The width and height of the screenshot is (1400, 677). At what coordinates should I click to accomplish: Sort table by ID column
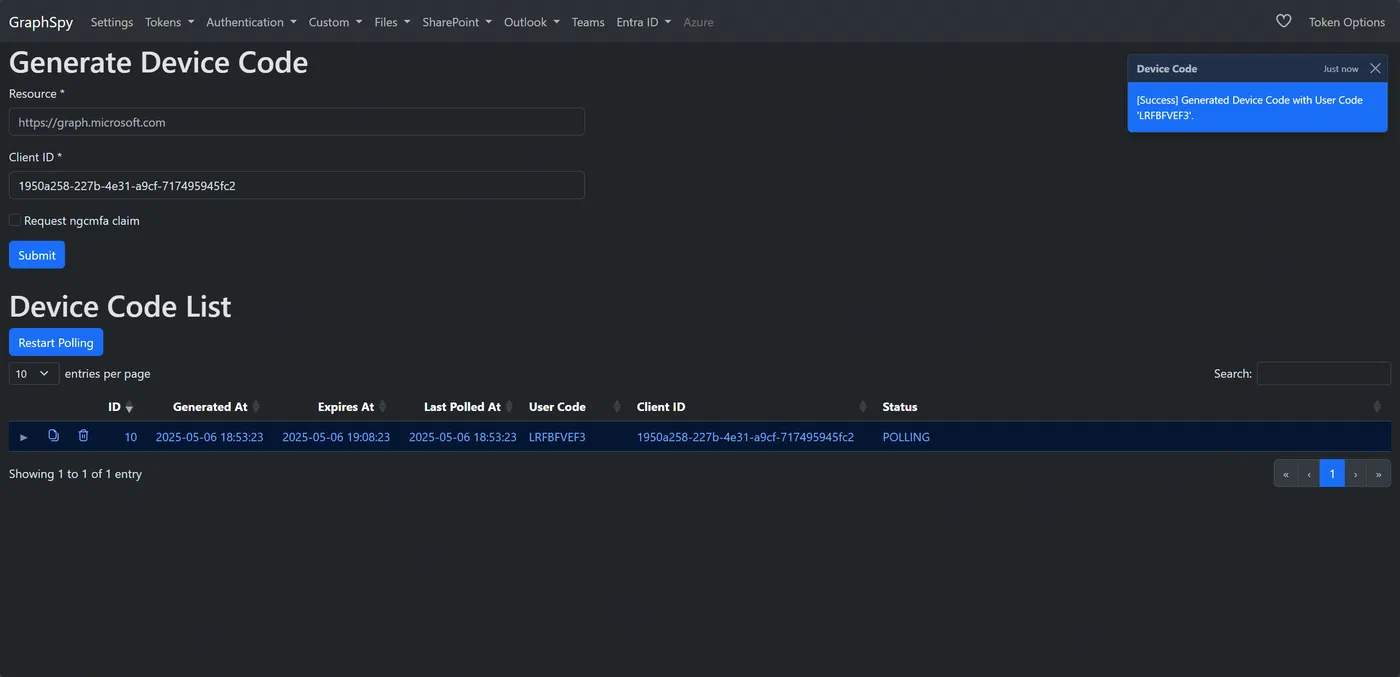[120, 407]
